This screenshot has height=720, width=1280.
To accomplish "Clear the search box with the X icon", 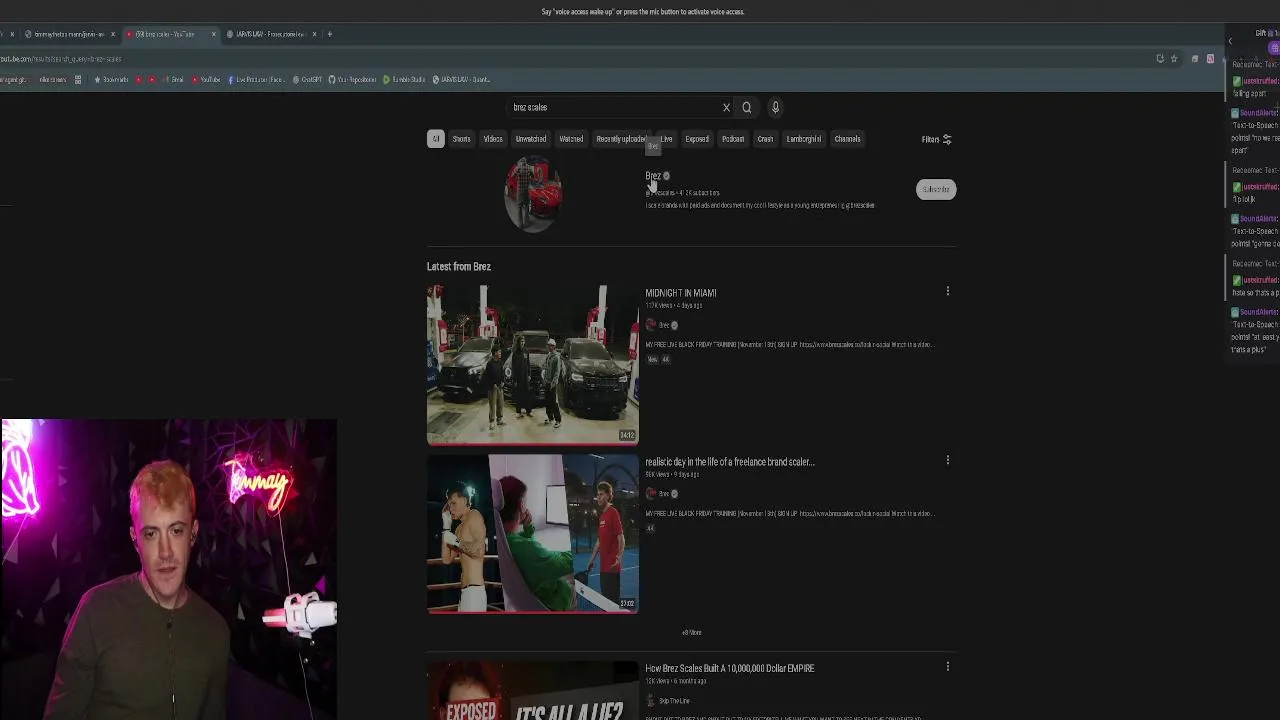I will (x=726, y=107).
